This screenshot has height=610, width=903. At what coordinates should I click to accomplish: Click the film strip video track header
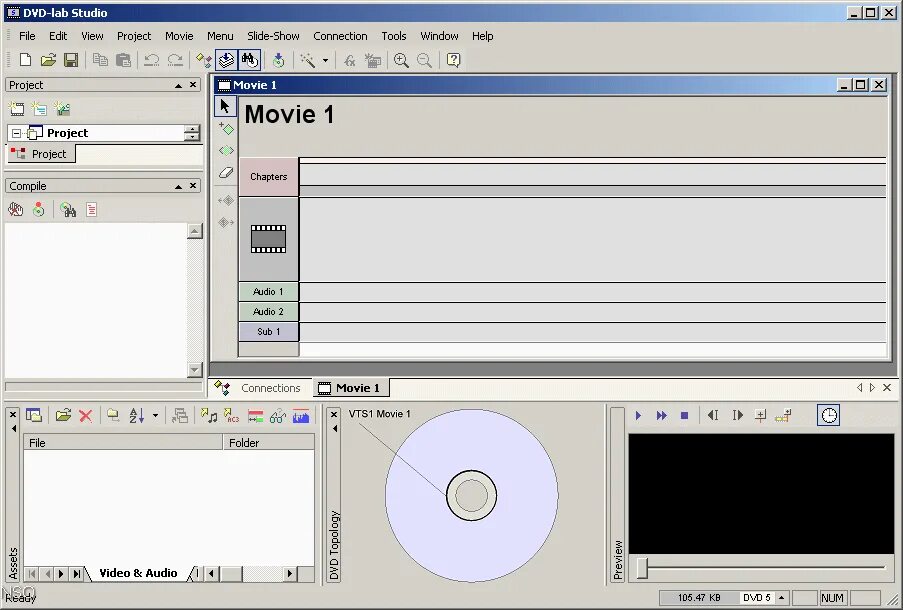tap(268, 239)
